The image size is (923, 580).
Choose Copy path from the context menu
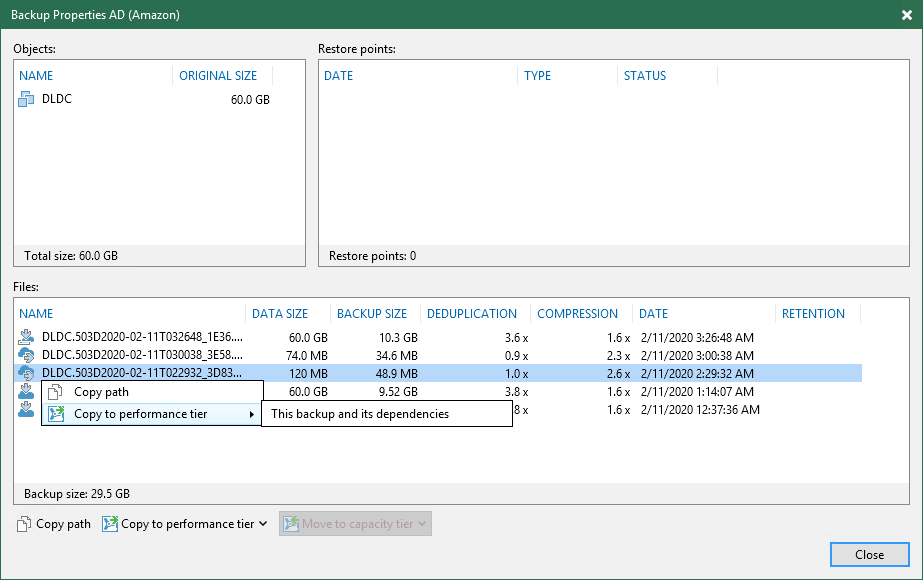point(101,392)
